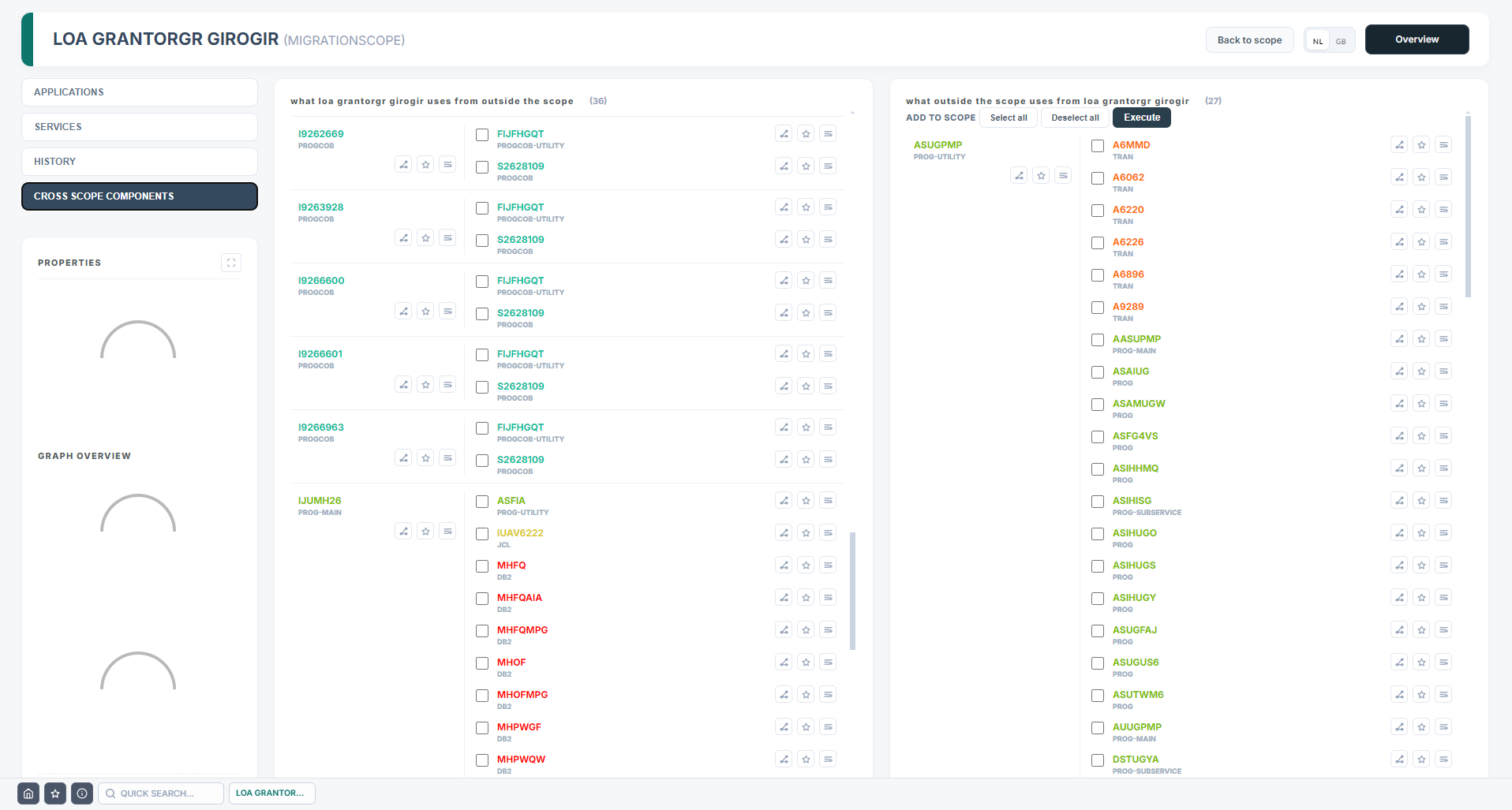The height and width of the screenshot is (810, 1512).
Task: Open the IJUMH26 component link
Action: click(320, 501)
